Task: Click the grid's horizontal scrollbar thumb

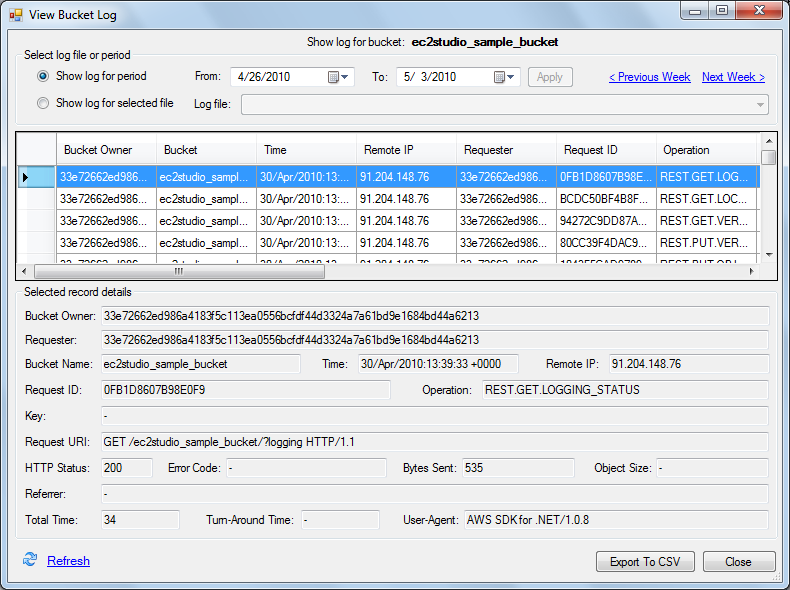Action: (x=179, y=271)
